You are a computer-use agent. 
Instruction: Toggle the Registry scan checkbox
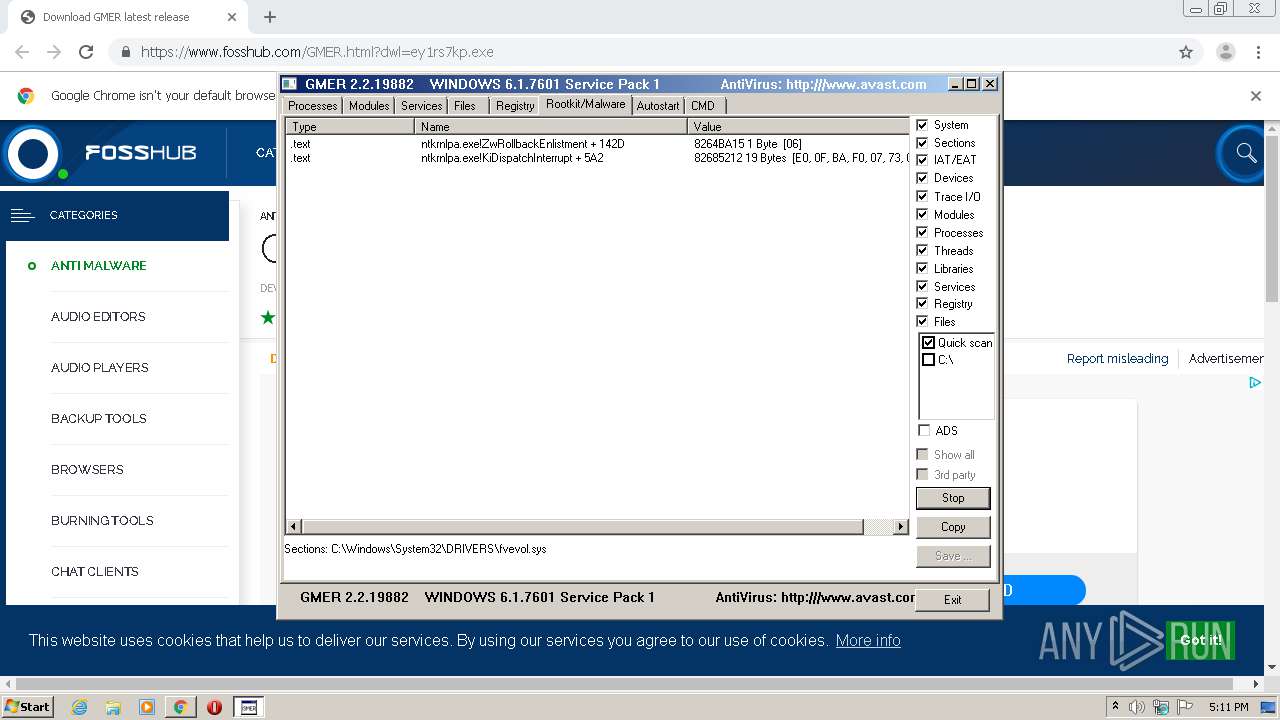click(x=922, y=304)
